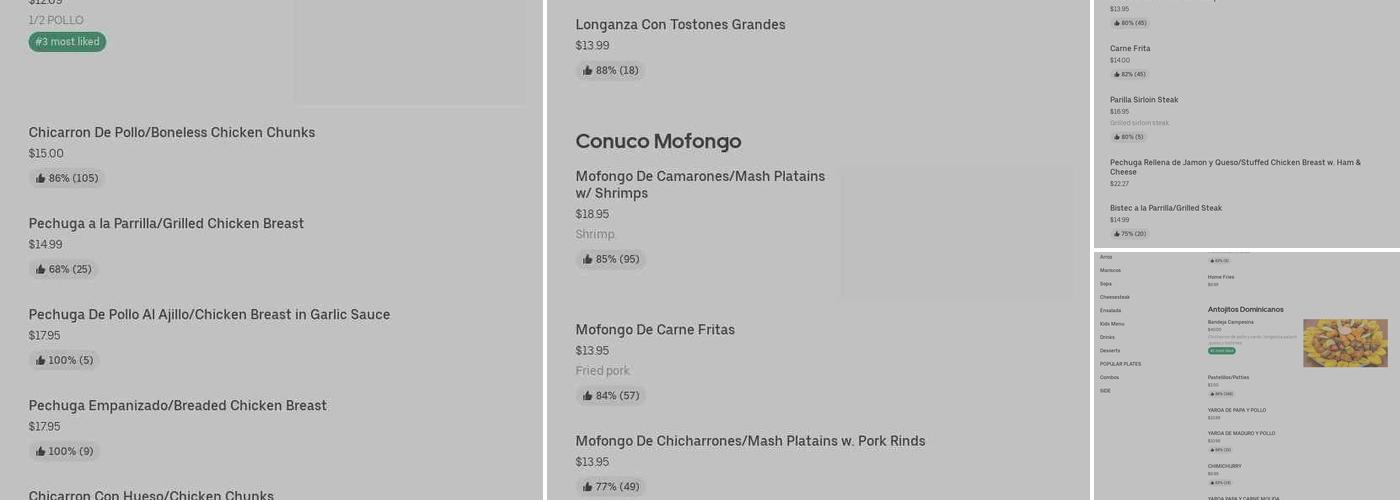Screen dimensions: 1400x500
Task: Click thumbs-up icon on Chicarron De Pollo rating
Action: point(41,179)
